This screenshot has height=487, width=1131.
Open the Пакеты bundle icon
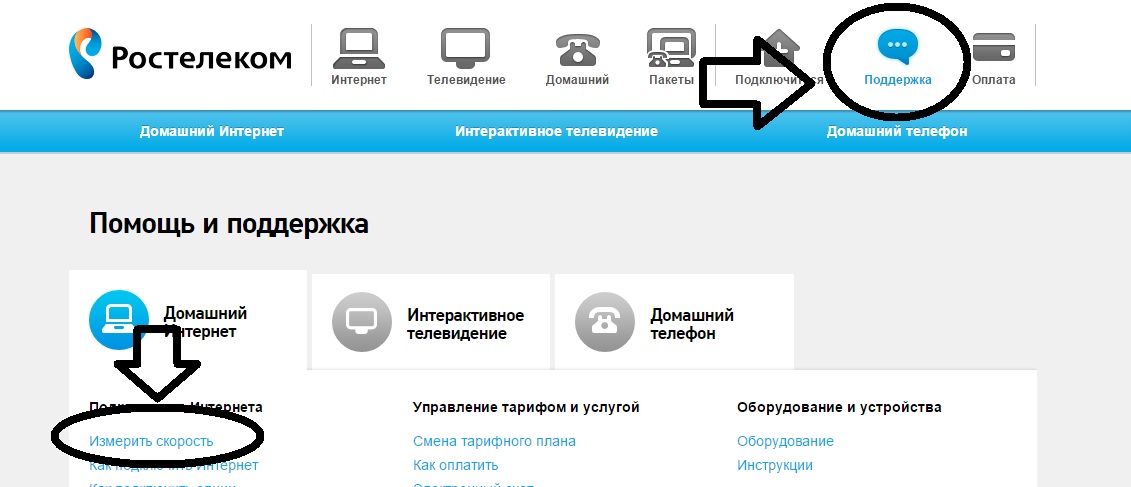pos(671,48)
